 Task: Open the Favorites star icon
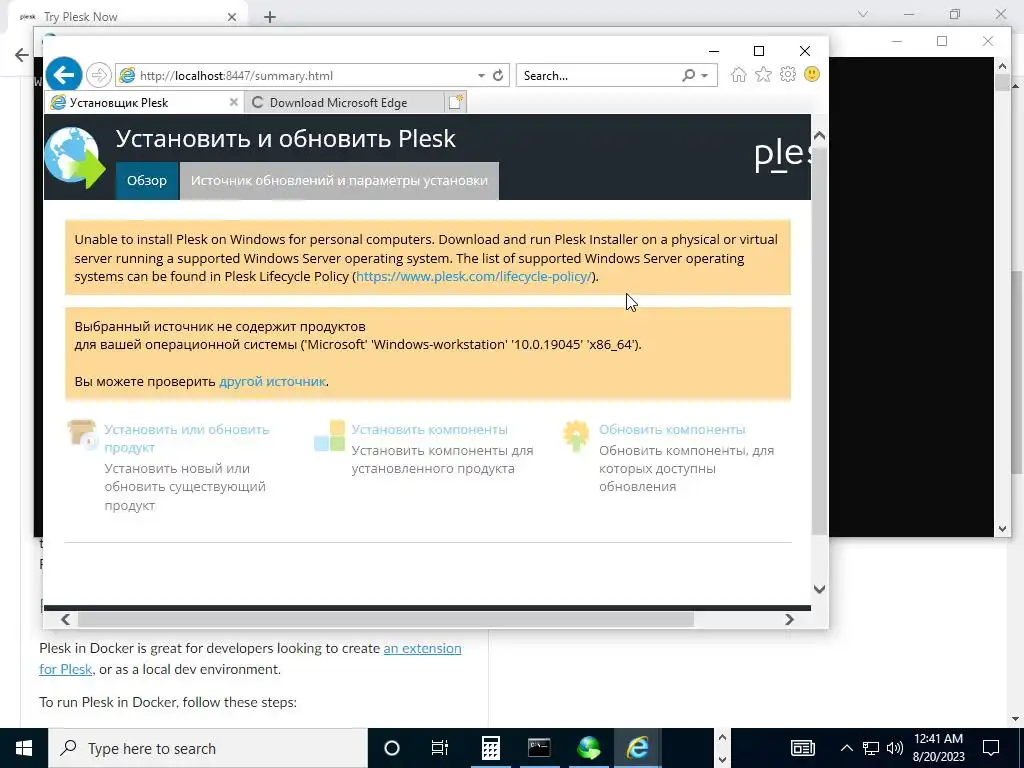tap(763, 74)
